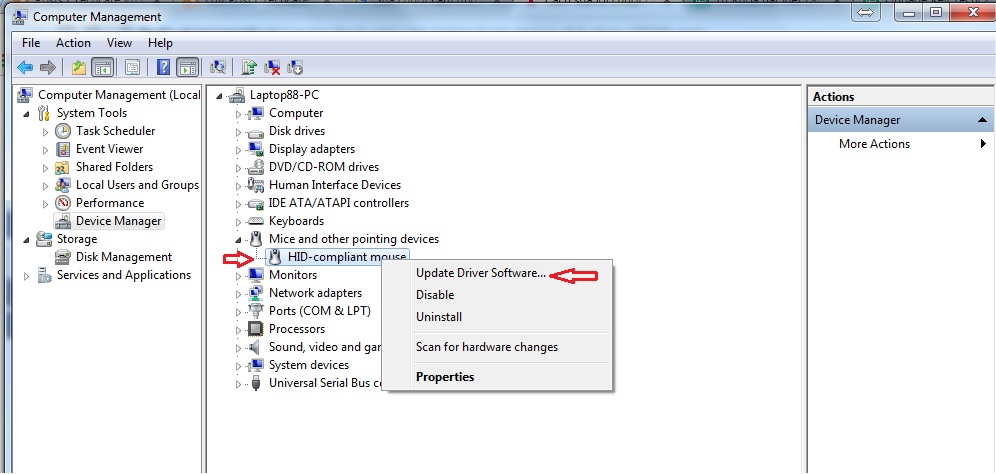The height and width of the screenshot is (474, 996).
Task: Select Disk Management in the left tree
Action: [x=123, y=257]
